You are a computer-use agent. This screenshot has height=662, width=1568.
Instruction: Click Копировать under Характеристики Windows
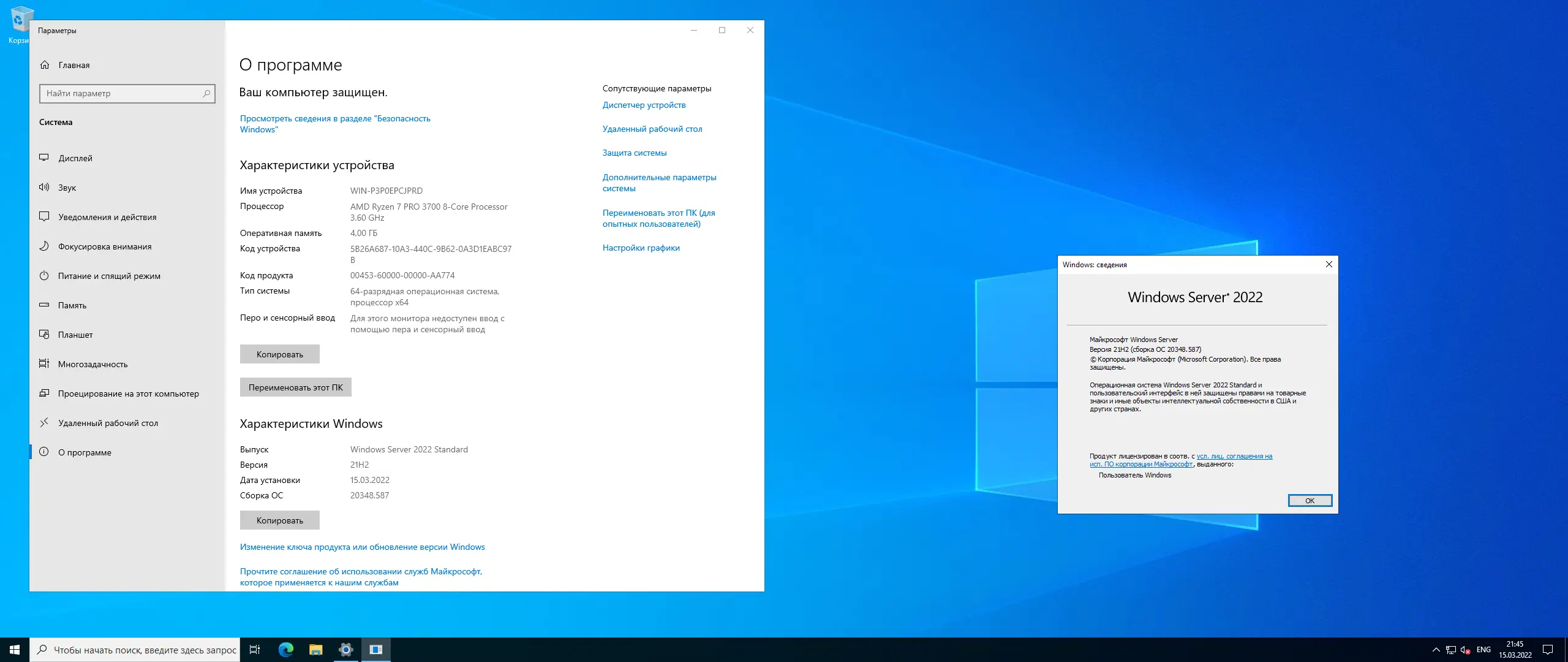coord(279,520)
